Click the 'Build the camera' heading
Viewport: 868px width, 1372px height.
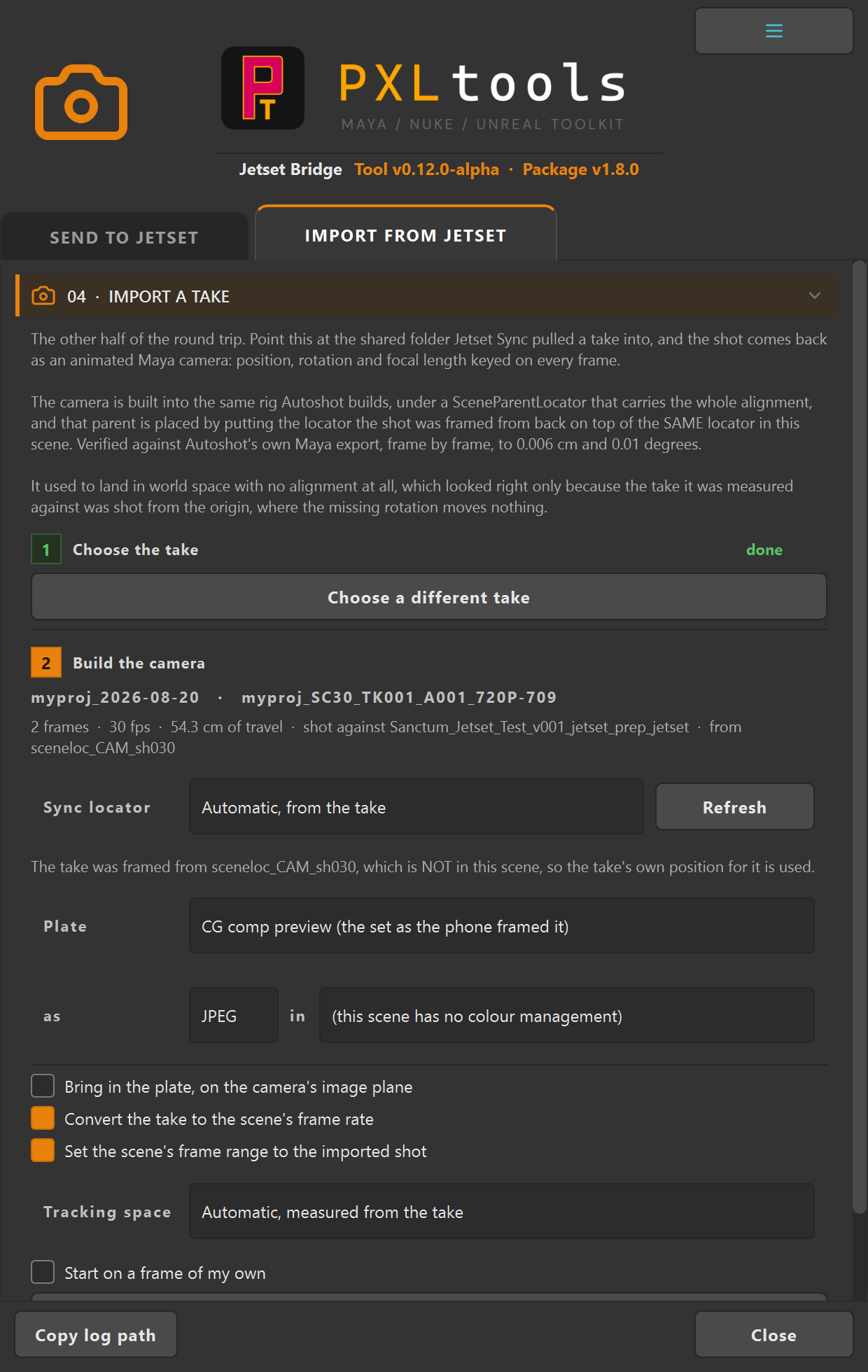[139, 663]
